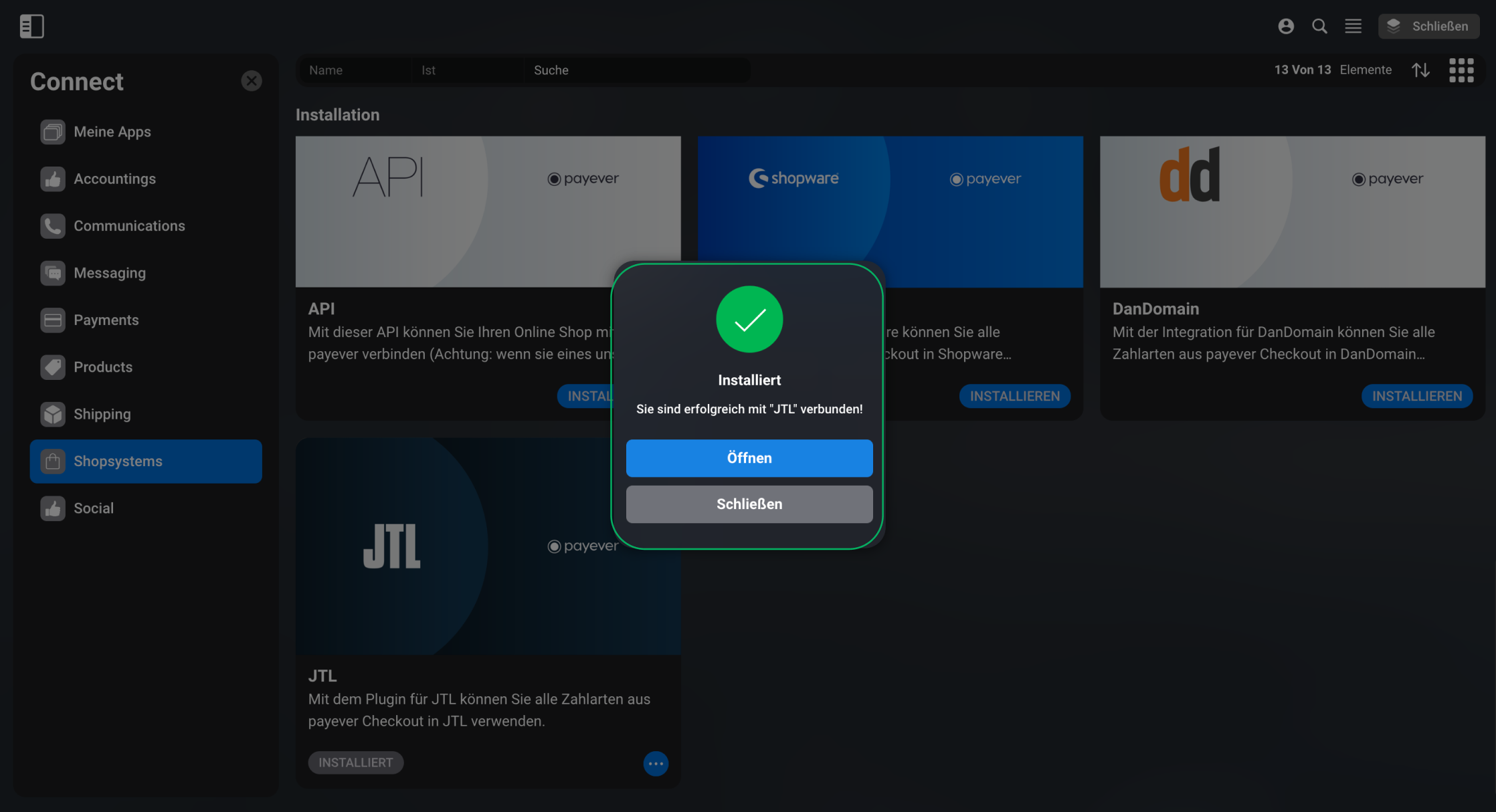Open the Products category

point(146,367)
